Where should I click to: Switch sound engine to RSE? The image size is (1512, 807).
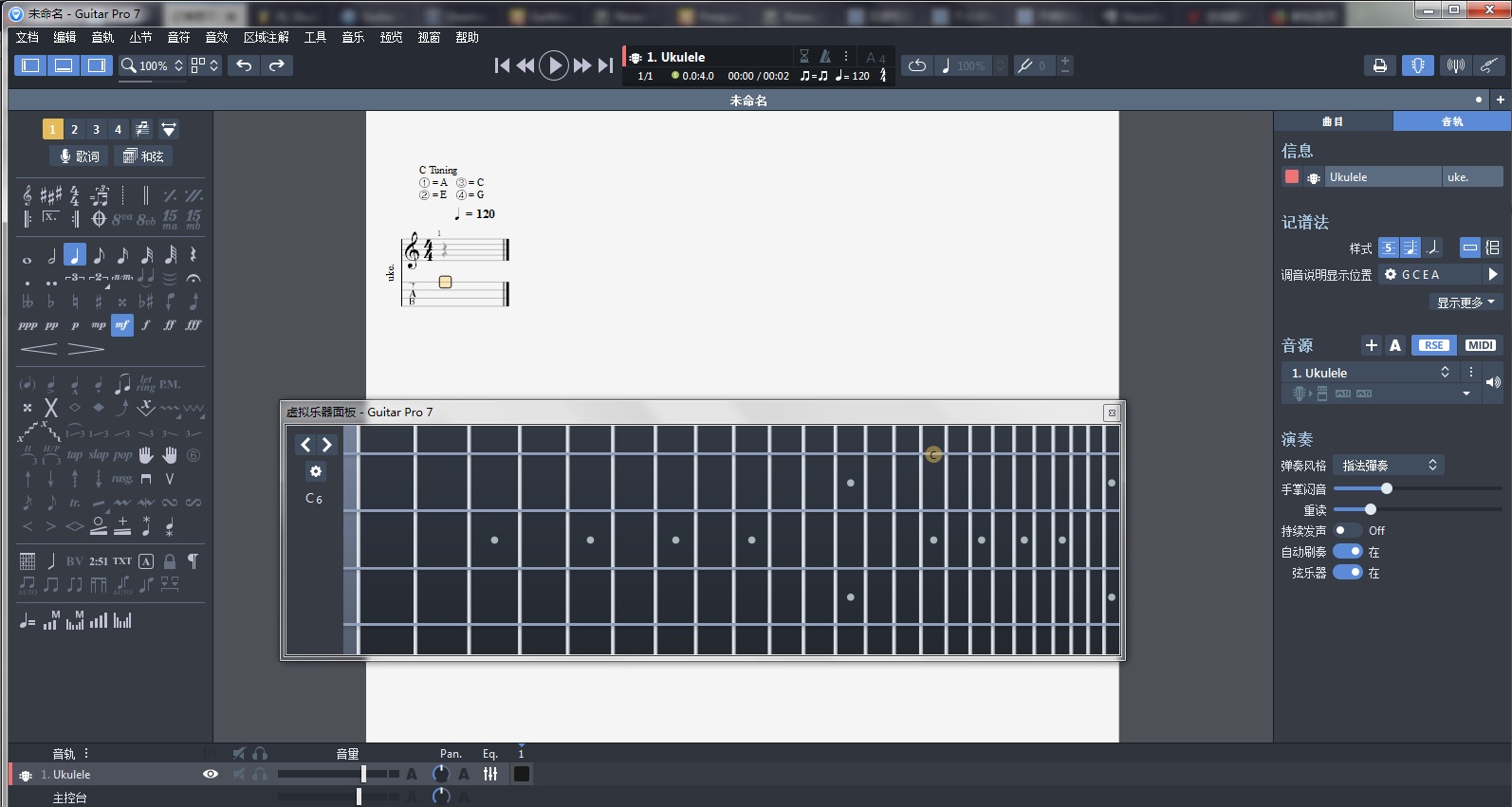coord(1433,345)
